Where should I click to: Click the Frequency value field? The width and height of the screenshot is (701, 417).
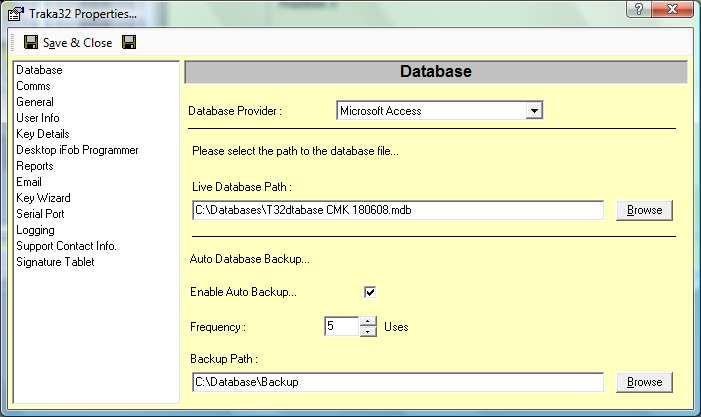[x=342, y=326]
